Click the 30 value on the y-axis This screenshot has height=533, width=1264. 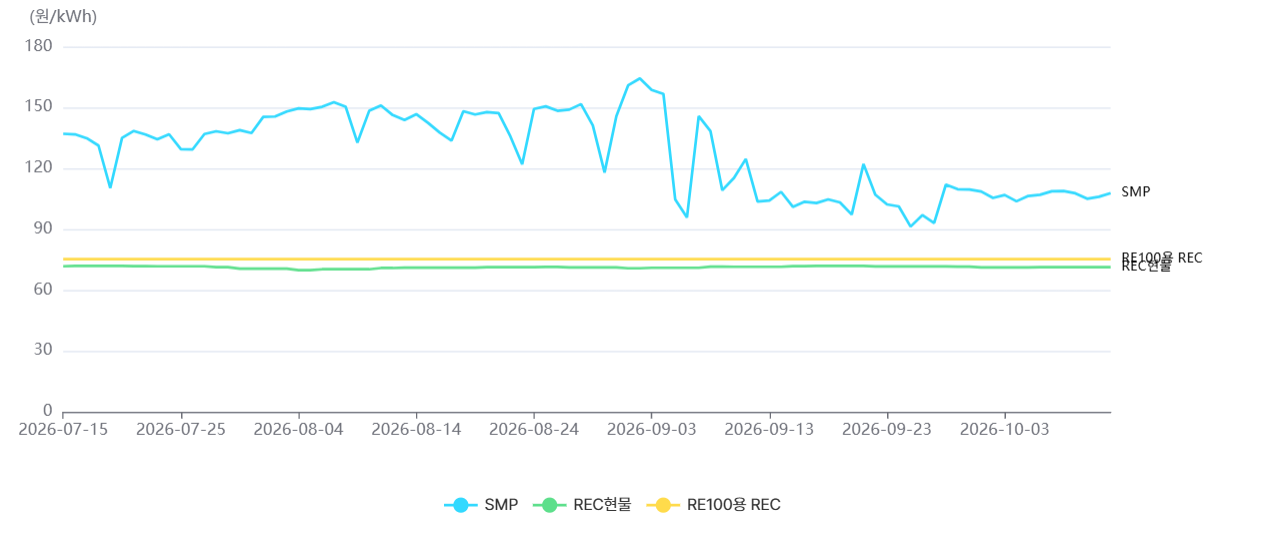pos(43,351)
